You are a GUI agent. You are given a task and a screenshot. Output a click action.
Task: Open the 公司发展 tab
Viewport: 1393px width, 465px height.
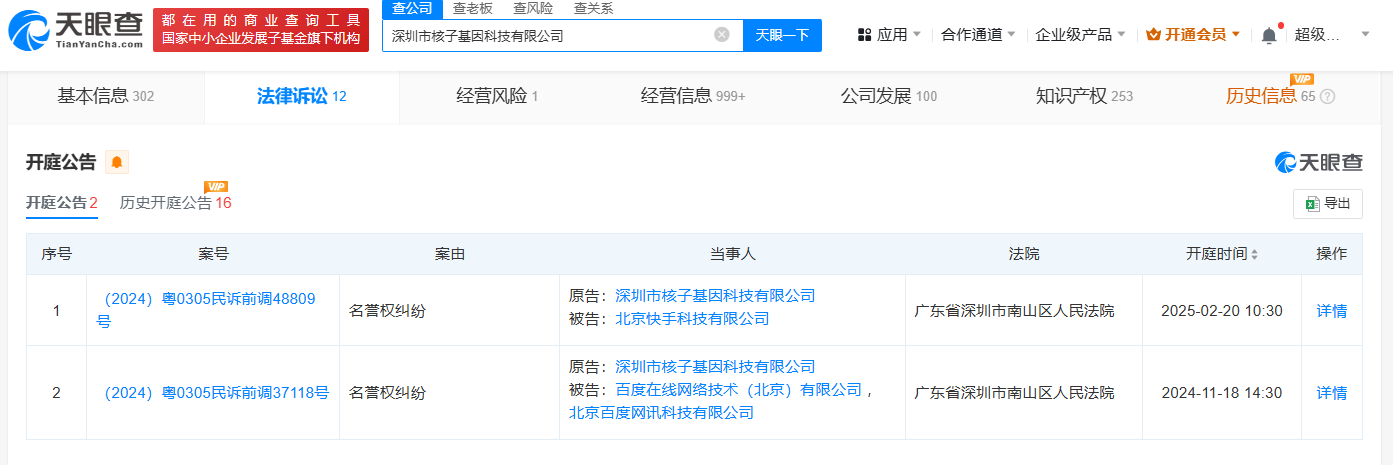pos(889,97)
